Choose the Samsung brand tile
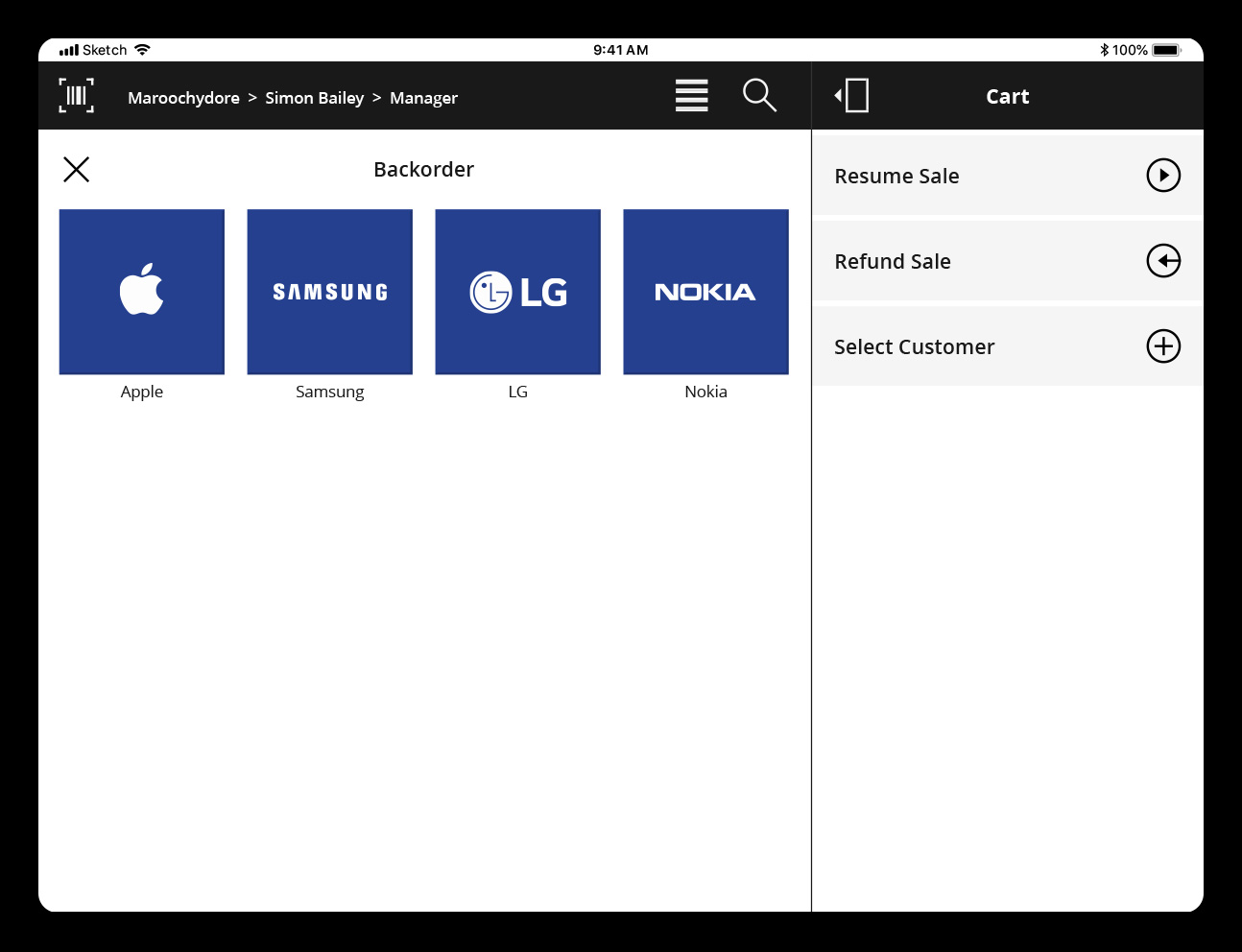 click(x=330, y=292)
